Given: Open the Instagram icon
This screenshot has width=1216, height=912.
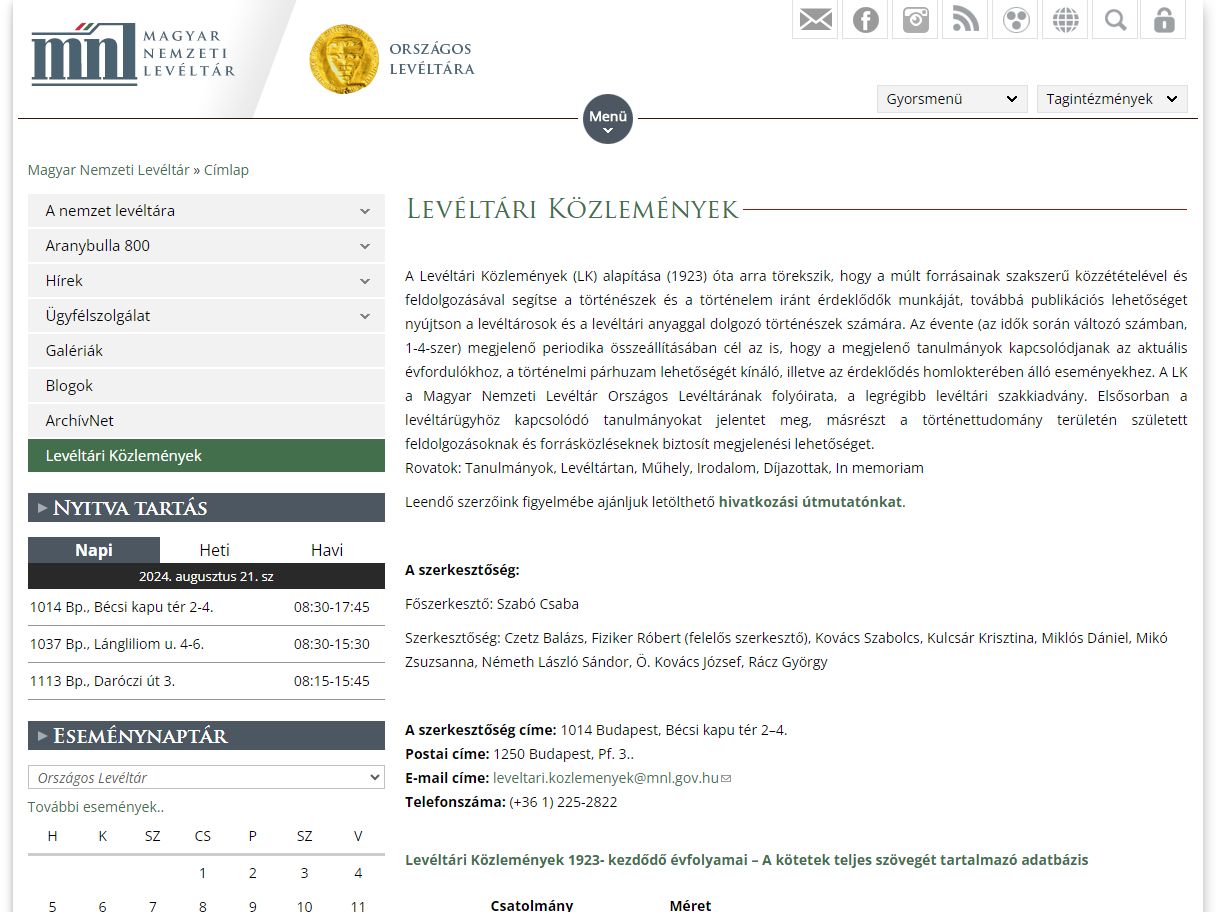Looking at the screenshot, I should point(915,19).
